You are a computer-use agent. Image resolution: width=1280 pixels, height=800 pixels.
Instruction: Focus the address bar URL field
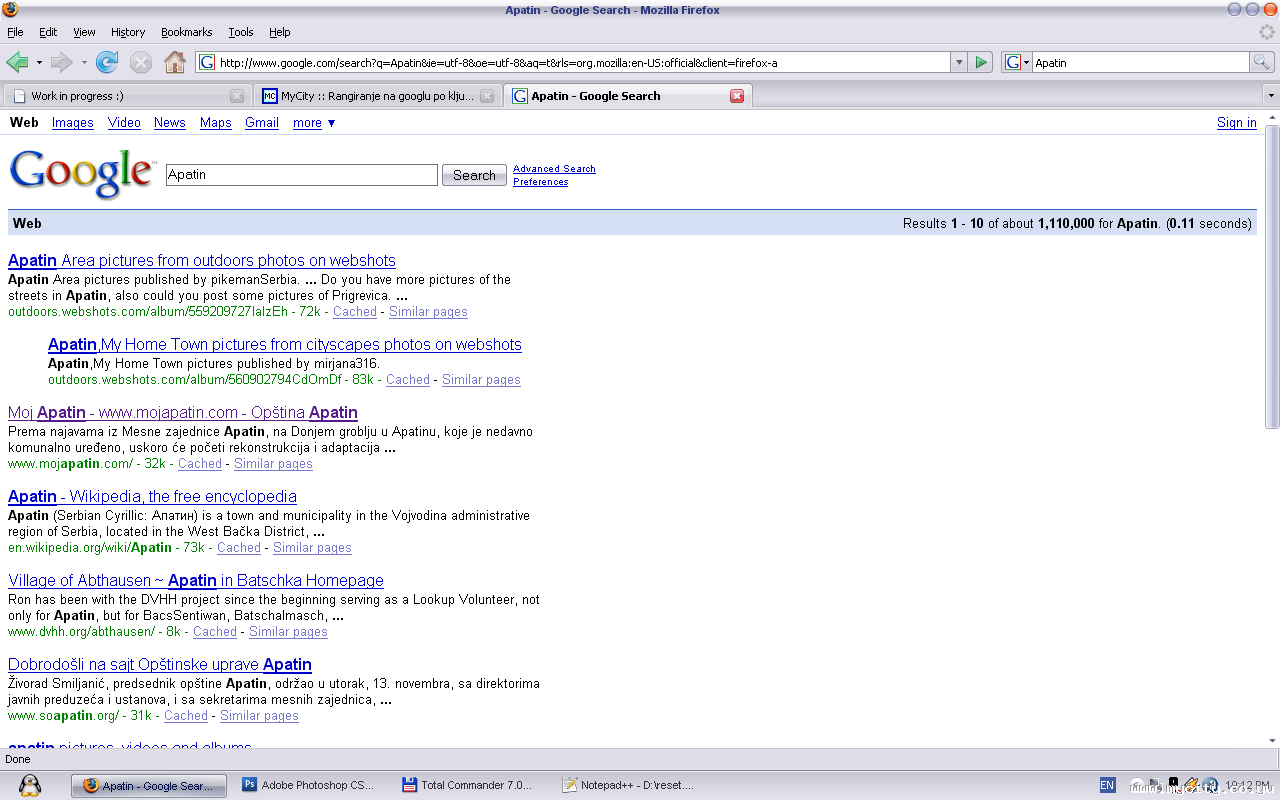pos(582,62)
